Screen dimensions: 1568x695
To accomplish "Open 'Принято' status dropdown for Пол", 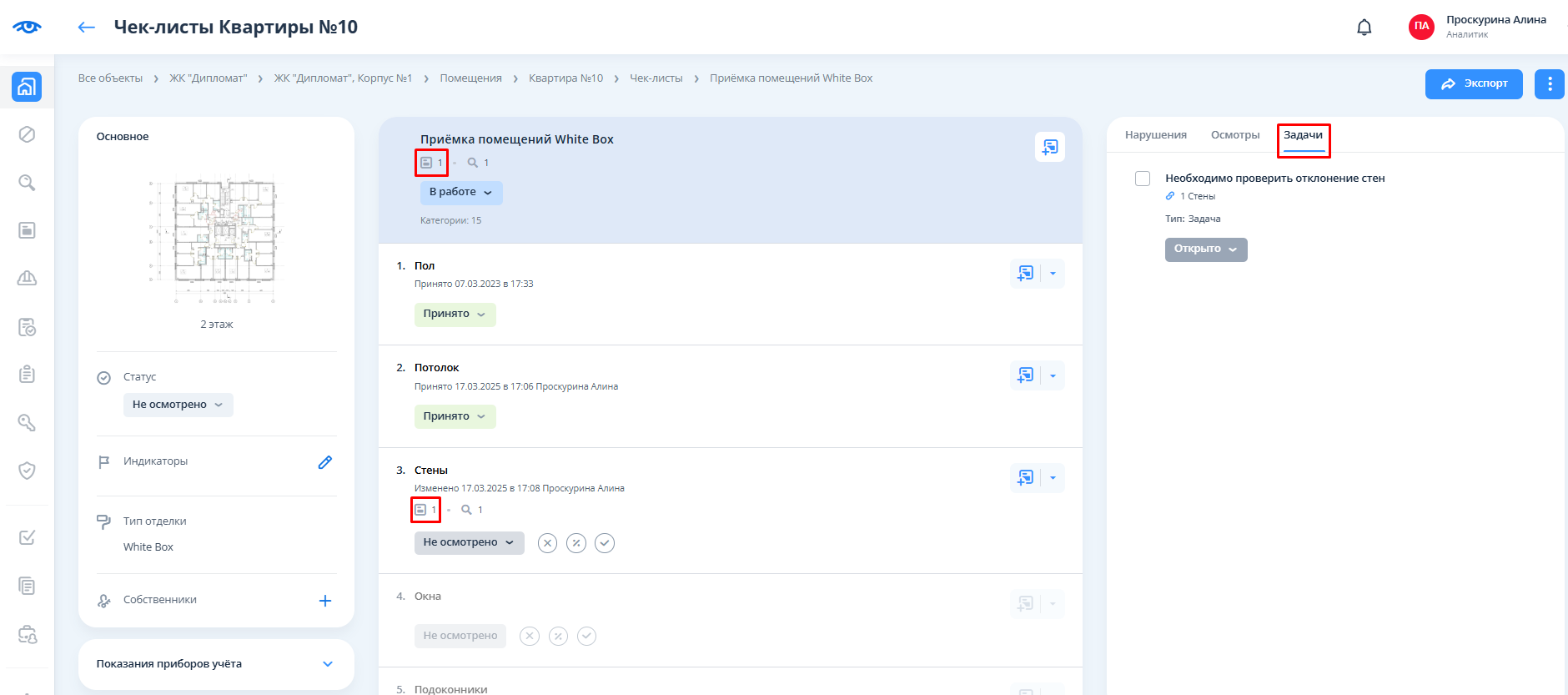I will (x=455, y=315).
